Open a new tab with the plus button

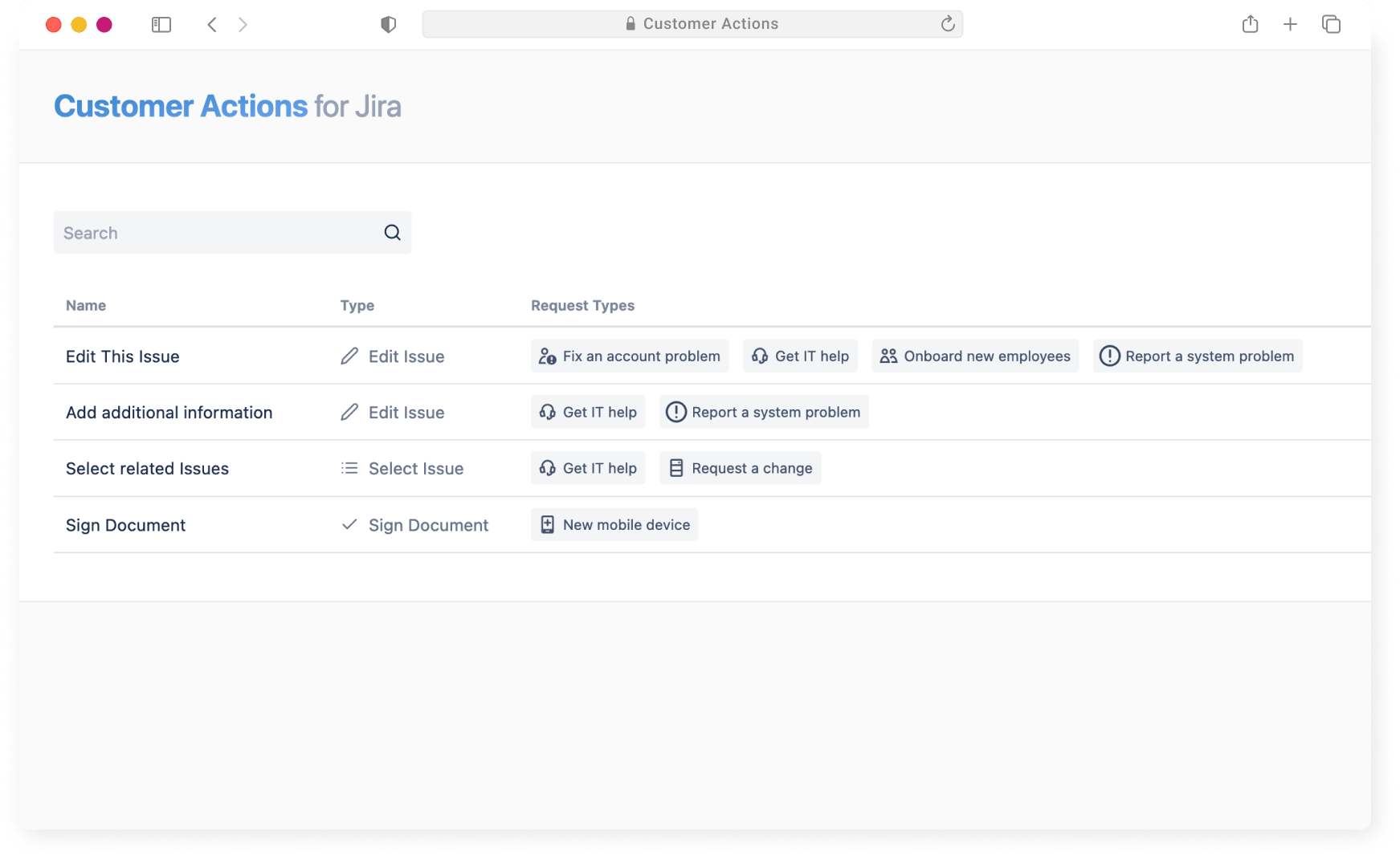pyautogui.click(x=1290, y=24)
